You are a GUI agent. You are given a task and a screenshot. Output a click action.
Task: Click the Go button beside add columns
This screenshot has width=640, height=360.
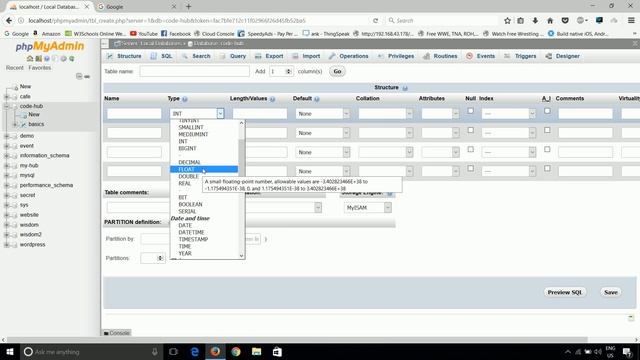pyautogui.click(x=337, y=71)
